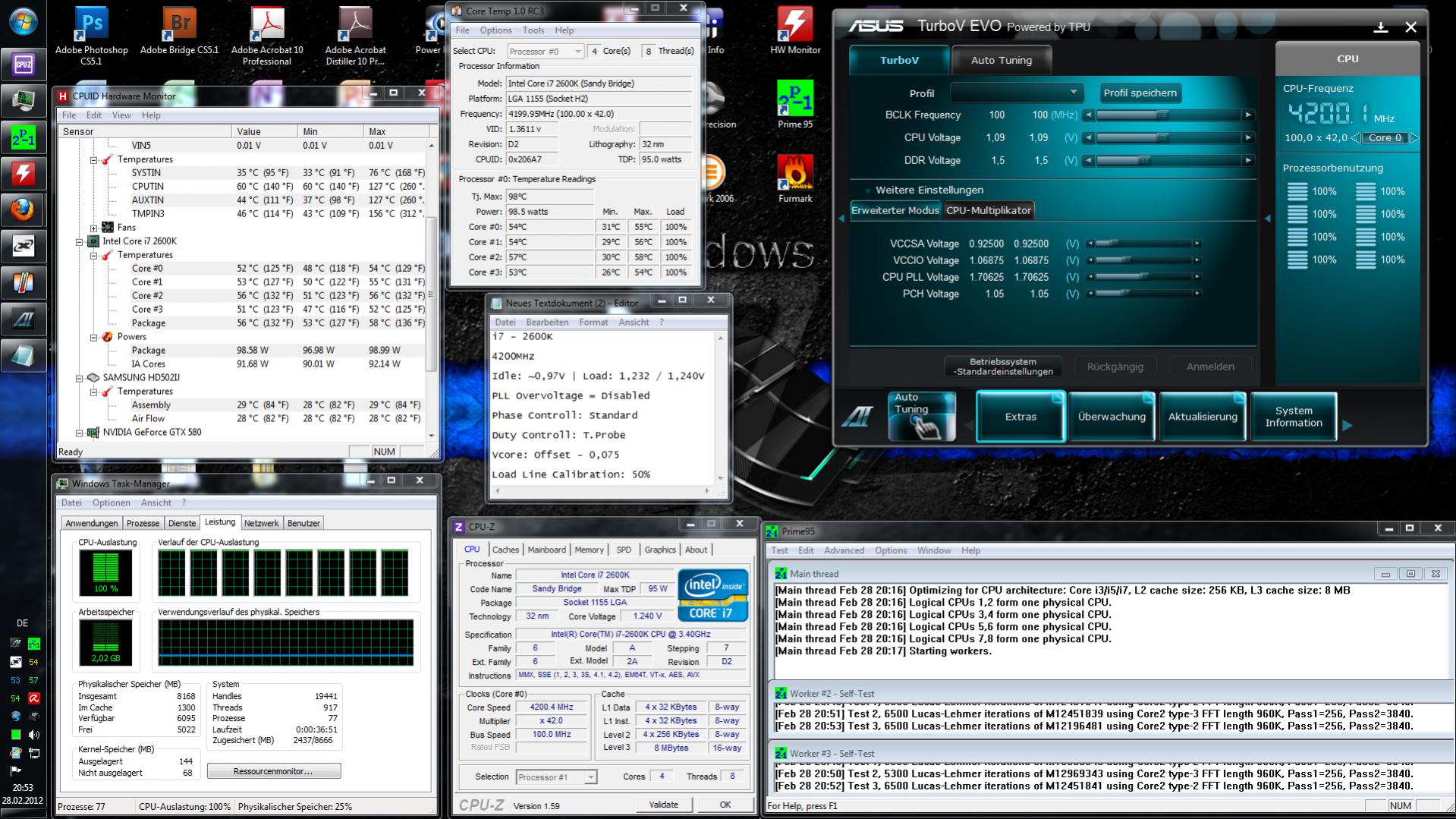The height and width of the screenshot is (819, 1456).
Task: Open the Profil dropdown in TurboV EVO
Action: pyautogui.click(x=1017, y=93)
